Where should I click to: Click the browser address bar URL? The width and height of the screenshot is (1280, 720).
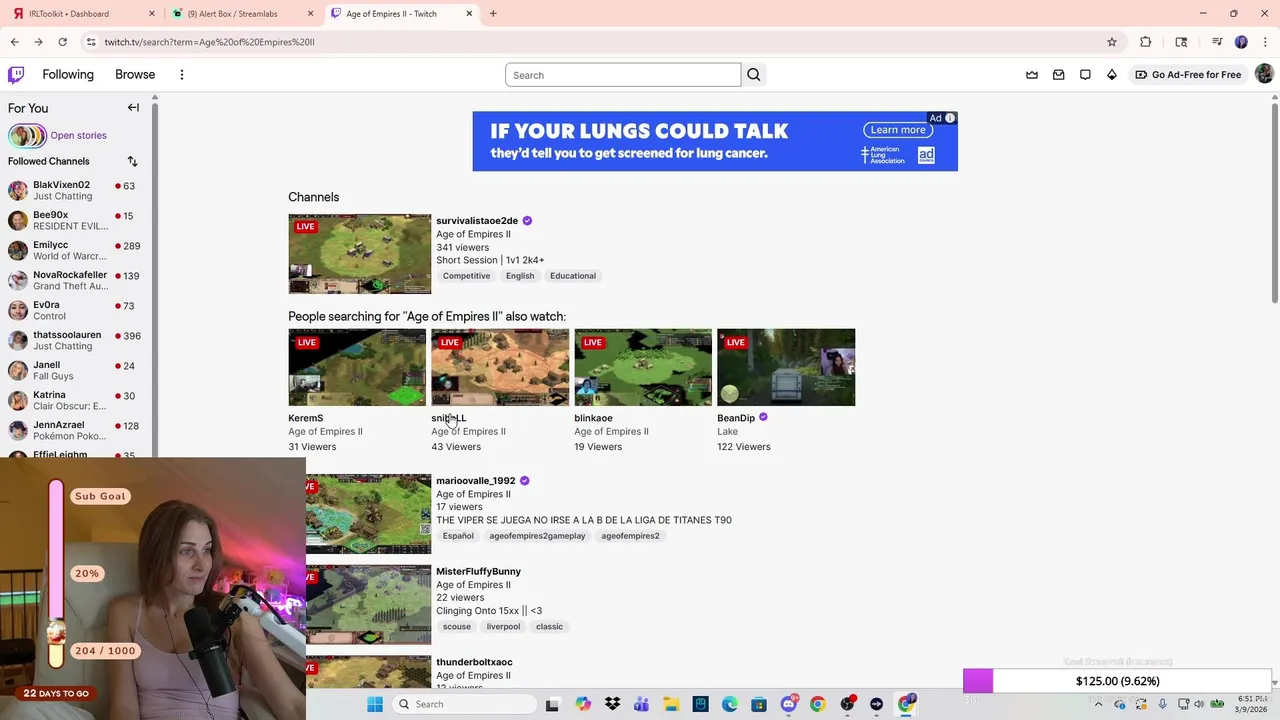209,42
